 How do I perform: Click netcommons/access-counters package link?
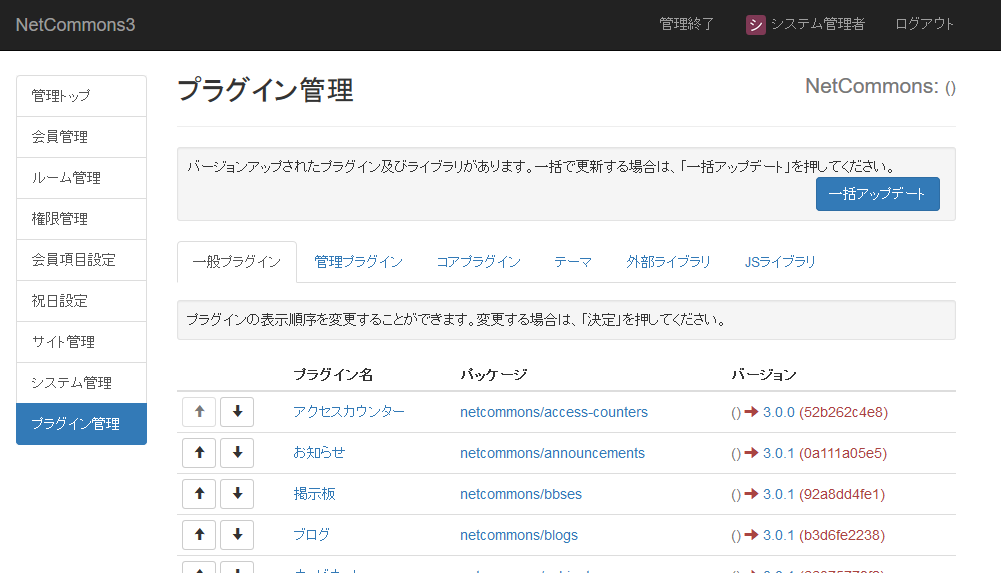click(x=553, y=412)
